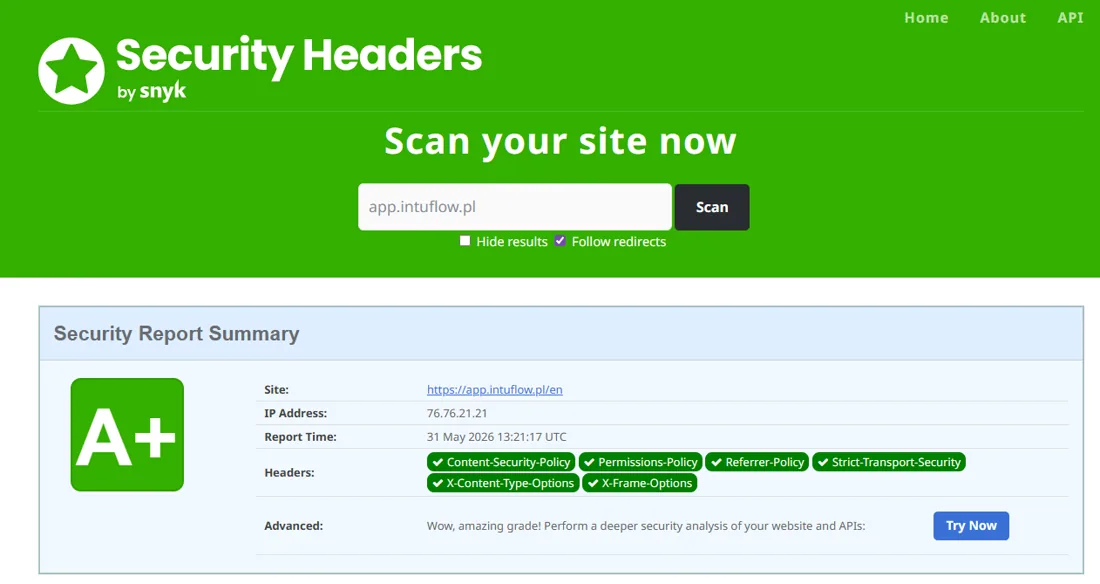Click the 'Scan your site now' heading
Image resolution: width=1100 pixels, height=584 pixels.
tap(561, 142)
